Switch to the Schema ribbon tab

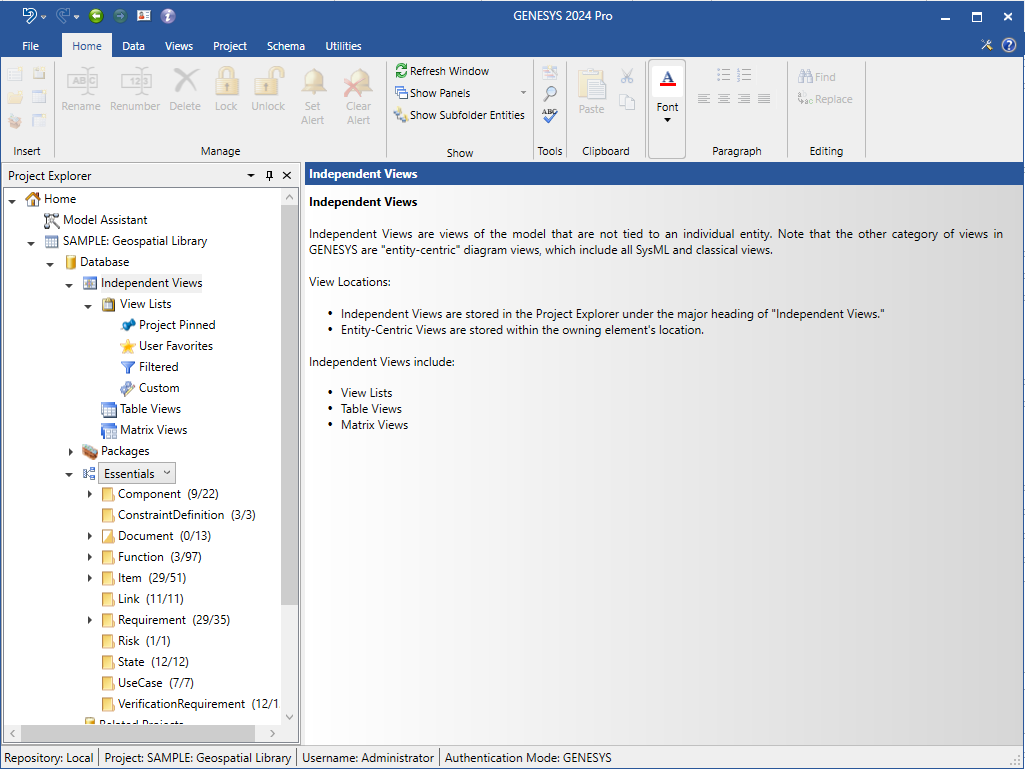tap(285, 46)
